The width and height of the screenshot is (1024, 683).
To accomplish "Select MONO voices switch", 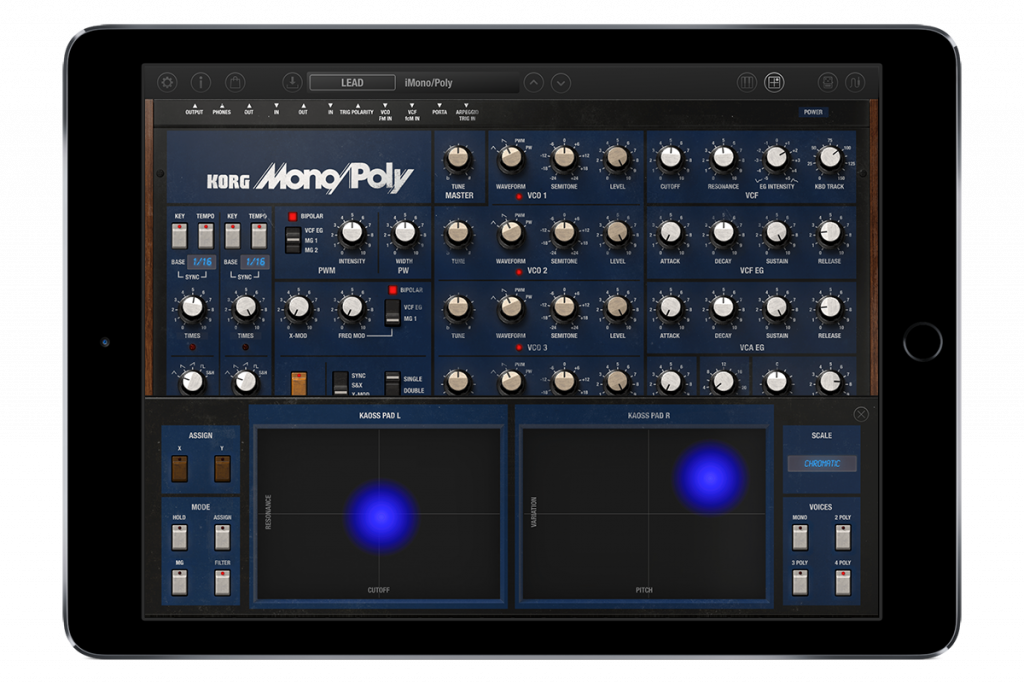I will (800, 537).
